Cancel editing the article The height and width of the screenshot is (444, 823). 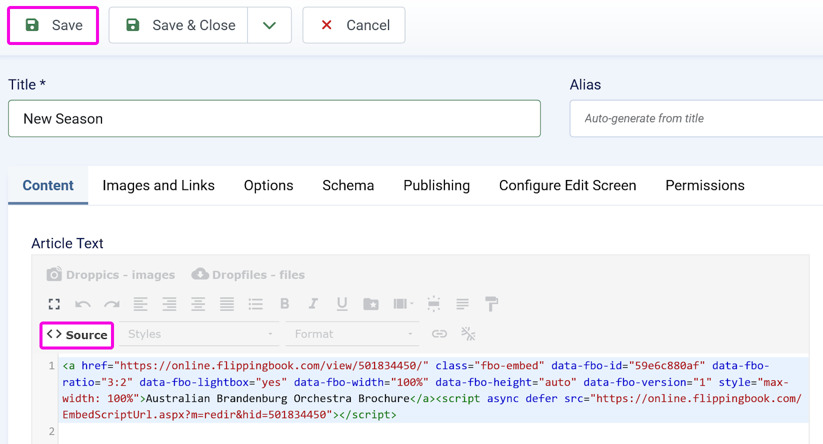coord(354,25)
